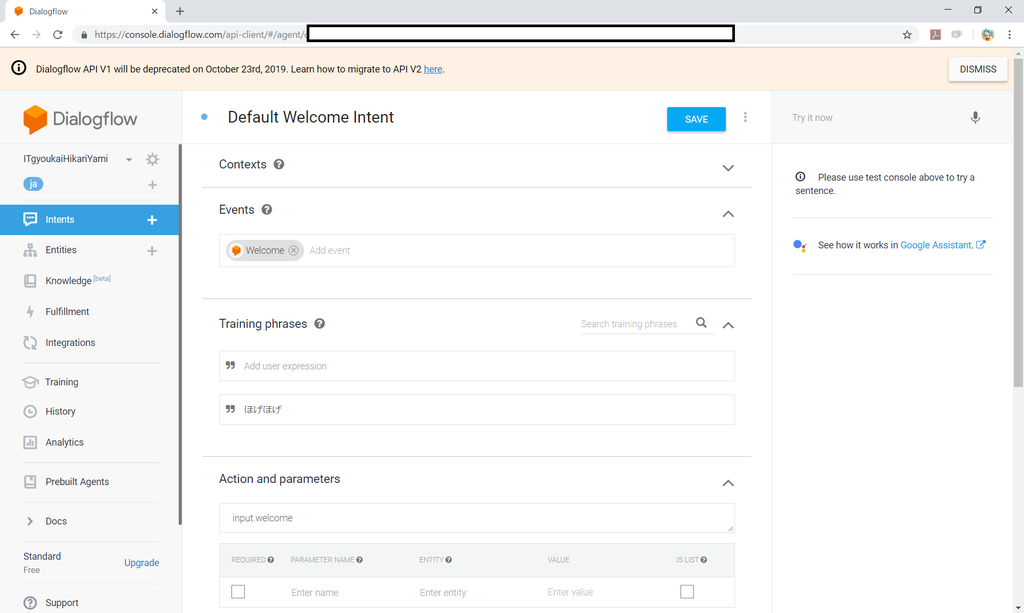This screenshot has height=613, width=1024.
Task: Show help for Training phrases
Action: (x=319, y=324)
